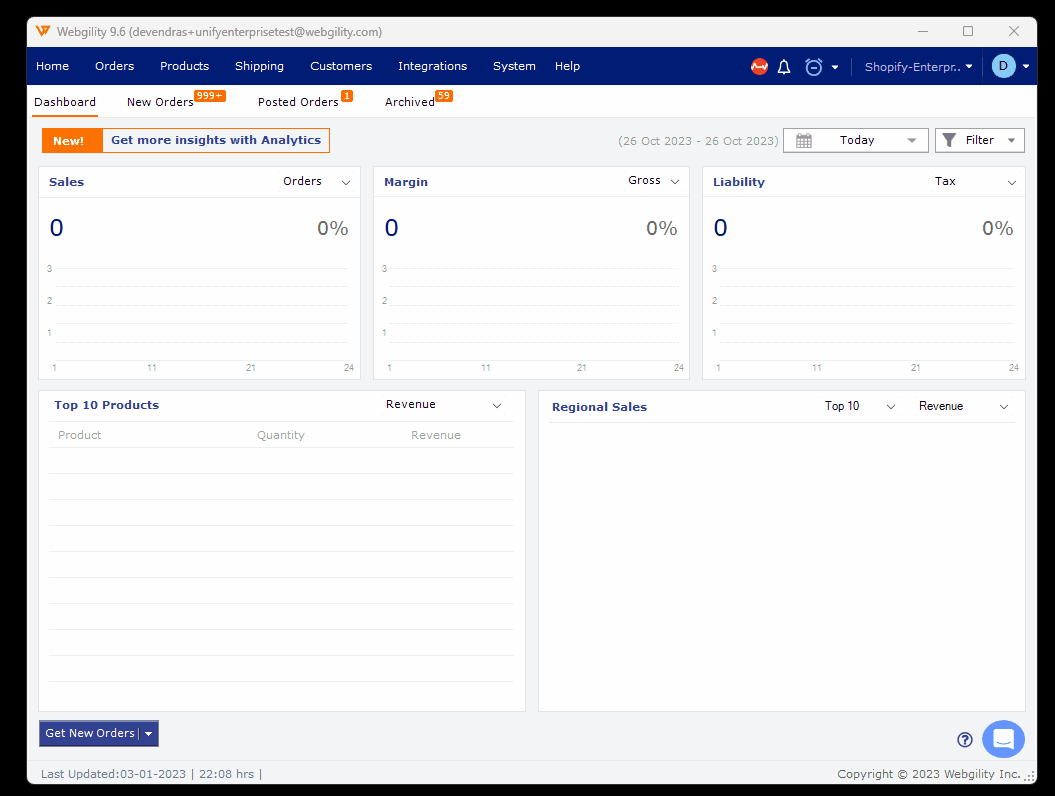Expand the scheduler dropdown arrow
The image size is (1055, 796).
click(x=835, y=67)
